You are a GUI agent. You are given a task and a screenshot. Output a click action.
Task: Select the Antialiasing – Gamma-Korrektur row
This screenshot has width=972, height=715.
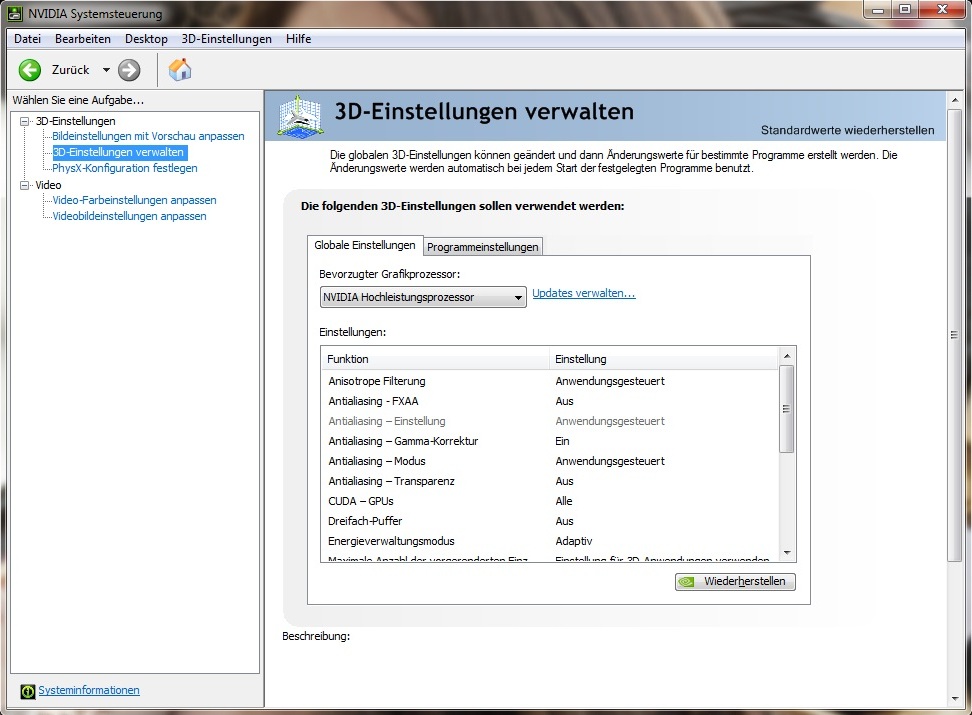coord(549,441)
